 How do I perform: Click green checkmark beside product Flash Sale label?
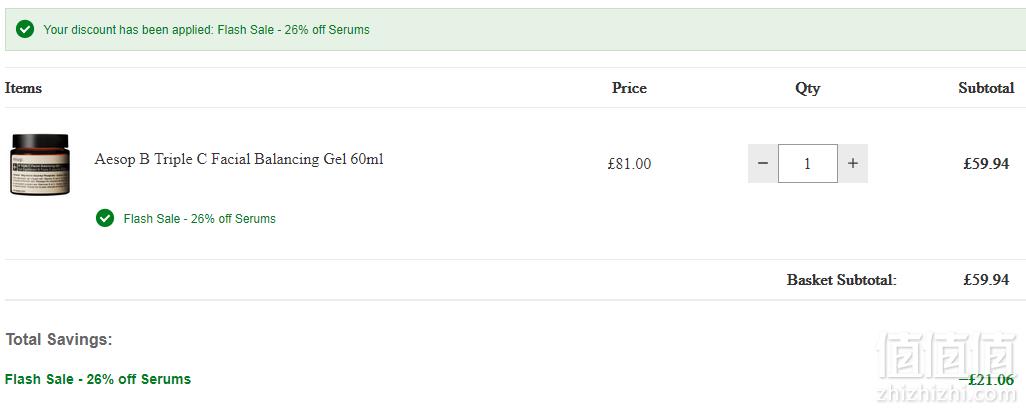105,219
